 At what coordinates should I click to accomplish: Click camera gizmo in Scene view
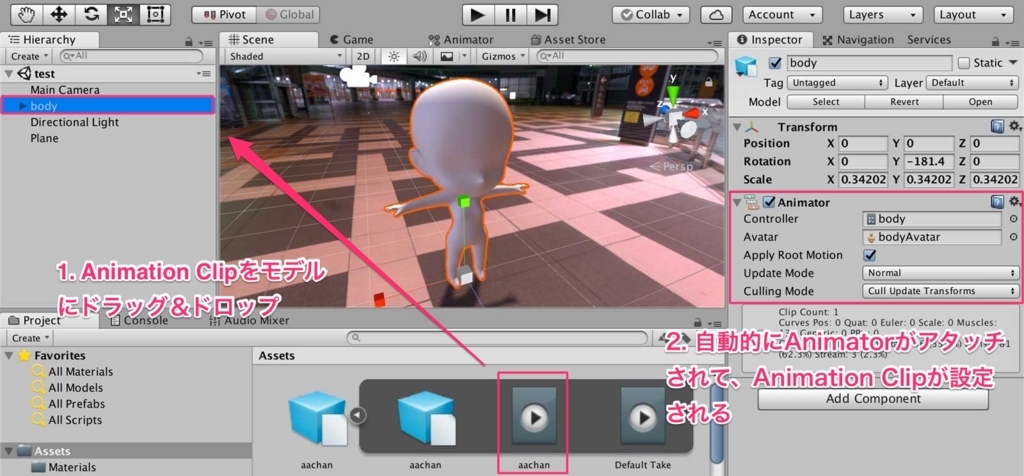pos(358,76)
